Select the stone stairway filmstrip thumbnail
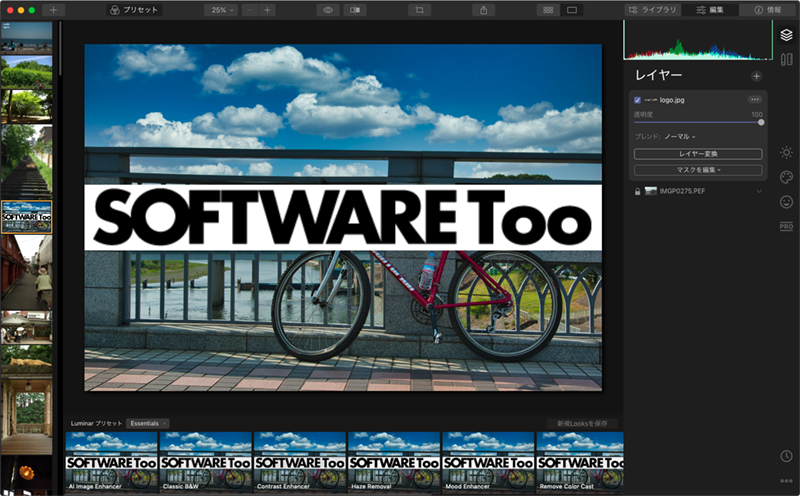 coord(27,161)
